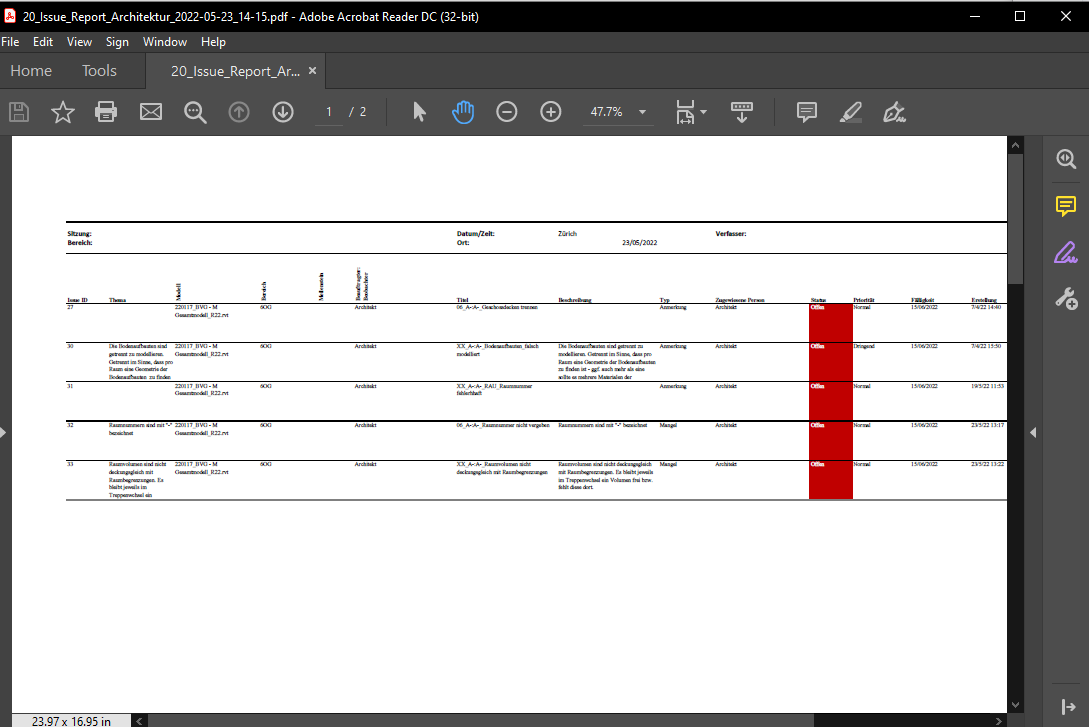The height and width of the screenshot is (727, 1089).
Task: Click the Datum/Zeit: header label
Action: point(476,234)
